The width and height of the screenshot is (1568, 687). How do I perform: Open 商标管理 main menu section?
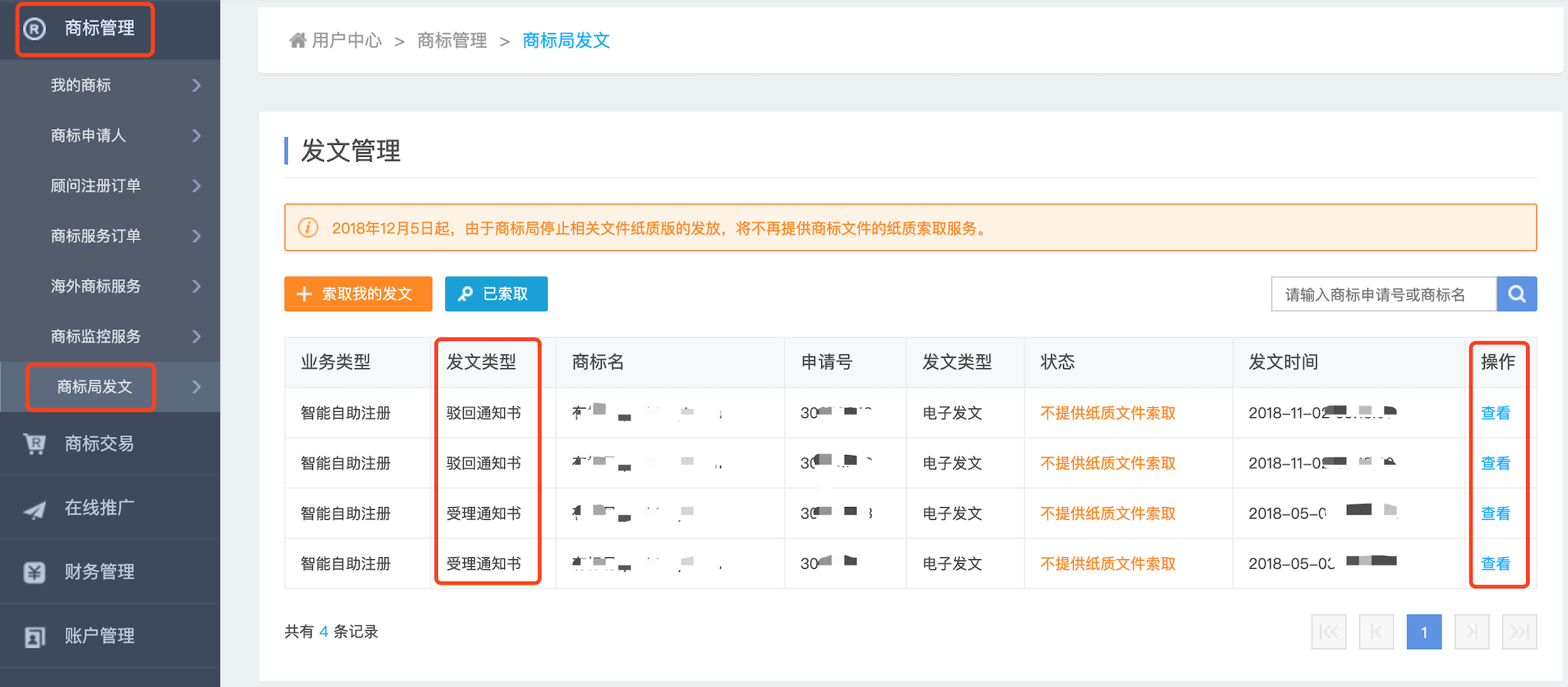(x=110, y=29)
